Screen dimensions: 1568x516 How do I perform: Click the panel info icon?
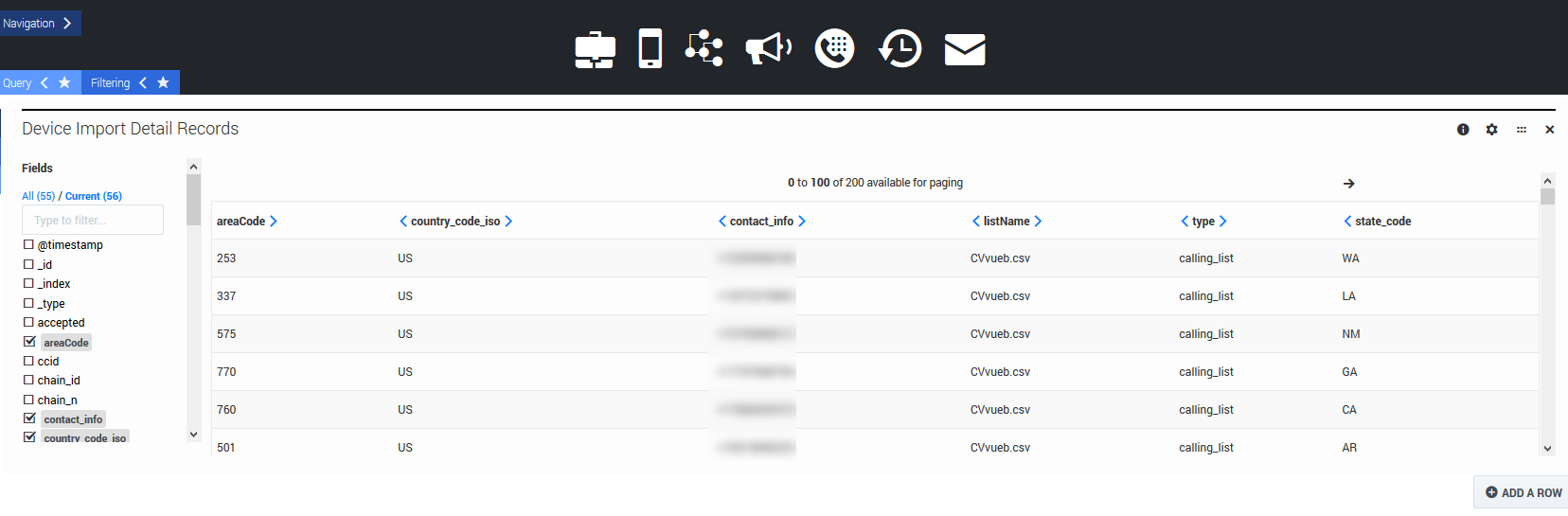1463,130
